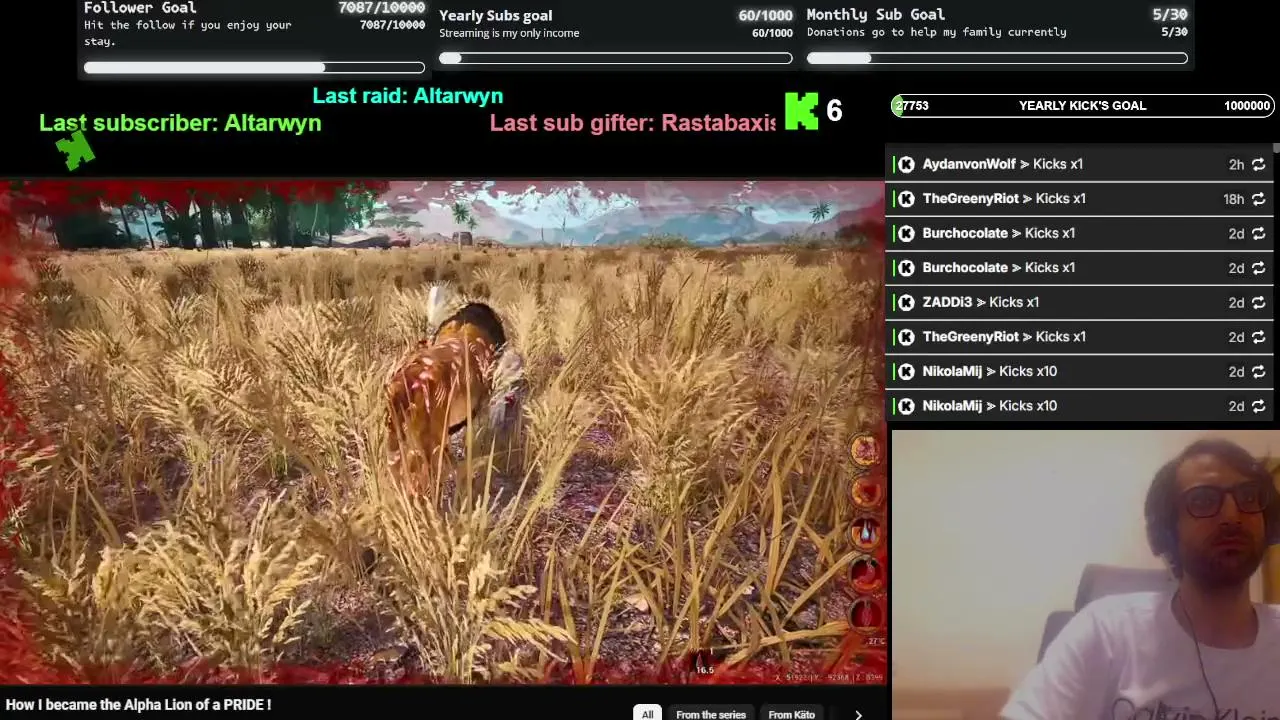Click the AydanvonWolf username
1280x720 pixels.
click(x=969, y=164)
